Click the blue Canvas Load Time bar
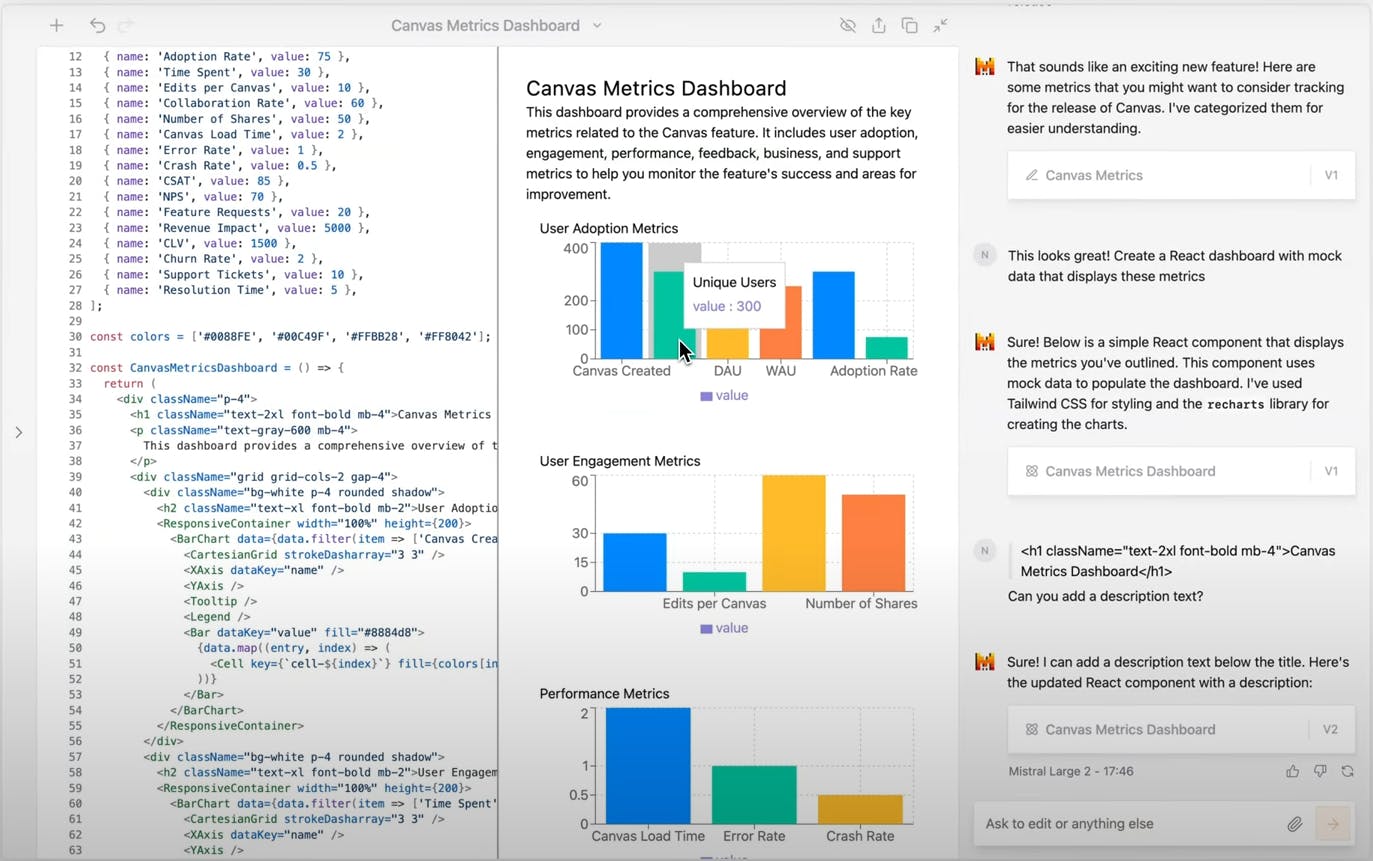 coord(647,766)
